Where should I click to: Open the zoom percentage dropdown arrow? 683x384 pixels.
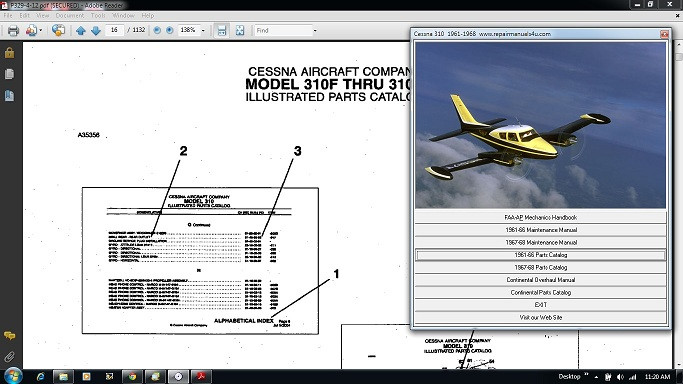203,30
